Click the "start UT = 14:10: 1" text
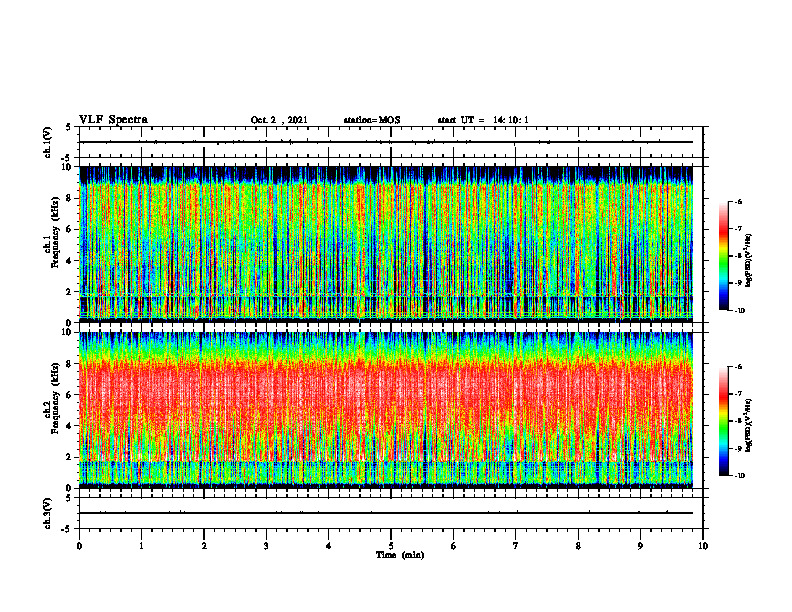 [483, 120]
